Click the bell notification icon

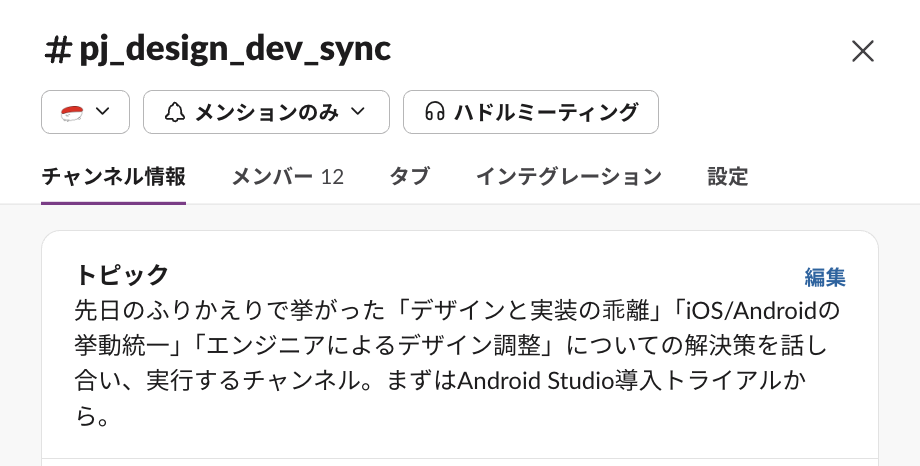175,112
